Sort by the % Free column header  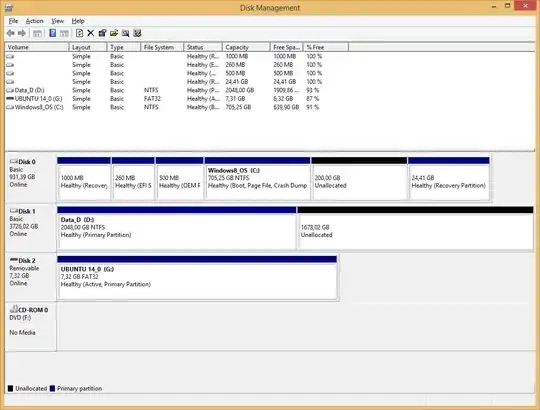click(326, 47)
